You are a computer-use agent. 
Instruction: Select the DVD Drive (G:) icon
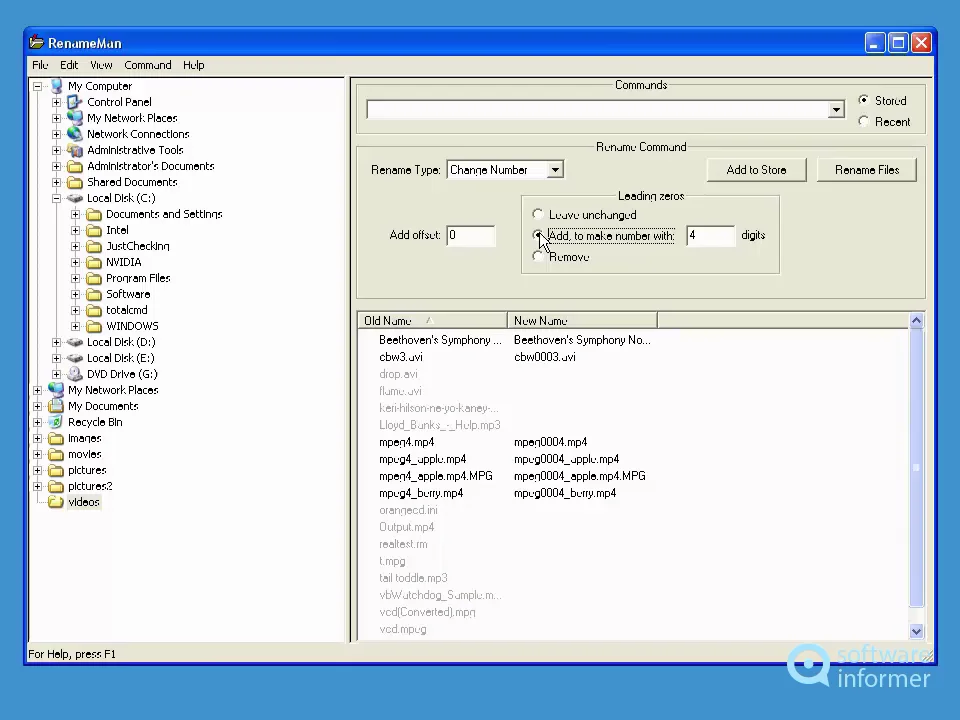(x=75, y=374)
